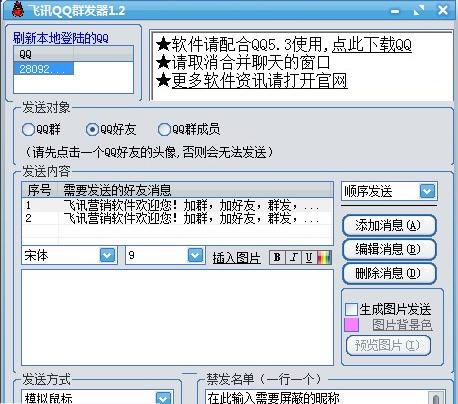Toggle bold formatting button
This screenshot has height=404, width=458.
[277, 257]
